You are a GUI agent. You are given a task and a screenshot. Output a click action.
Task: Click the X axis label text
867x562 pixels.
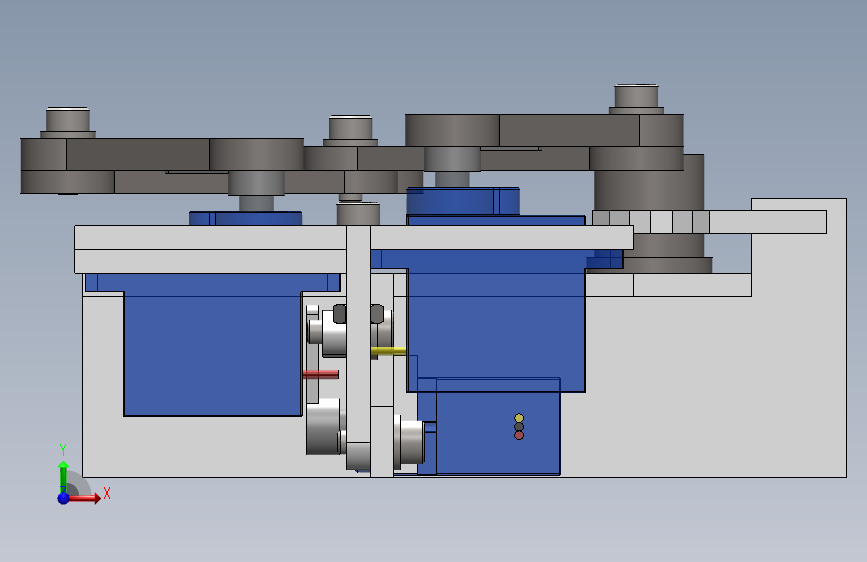pyautogui.click(x=107, y=493)
